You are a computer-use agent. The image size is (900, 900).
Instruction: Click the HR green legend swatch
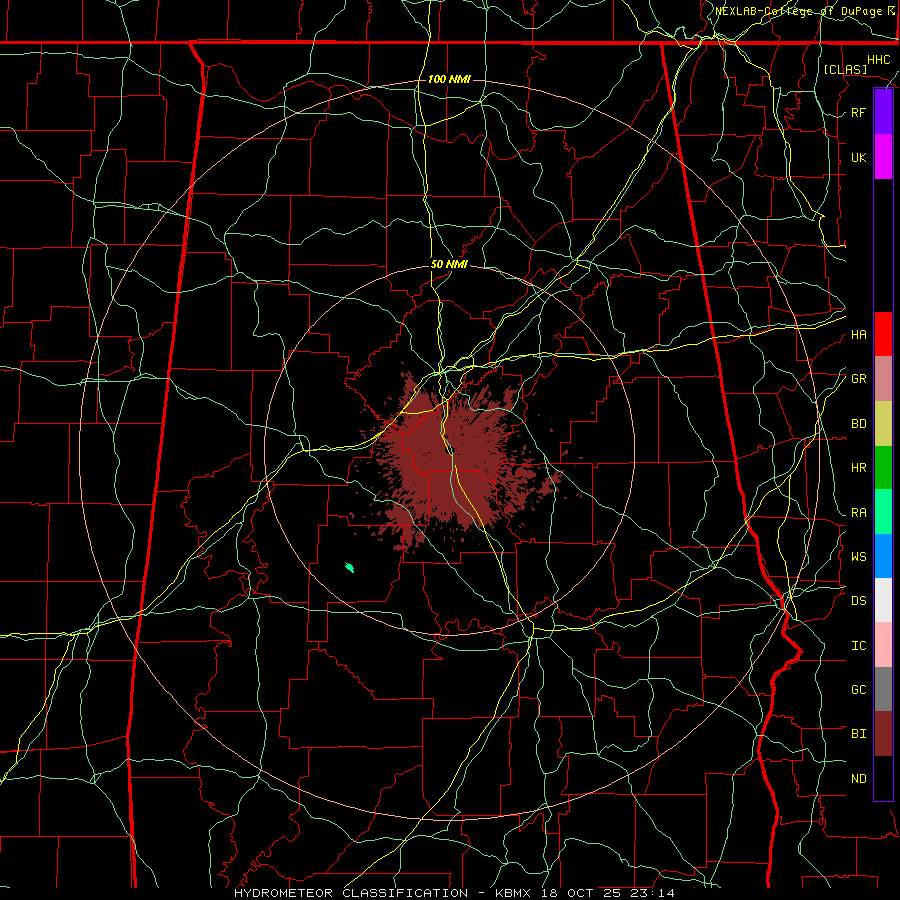click(883, 468)
